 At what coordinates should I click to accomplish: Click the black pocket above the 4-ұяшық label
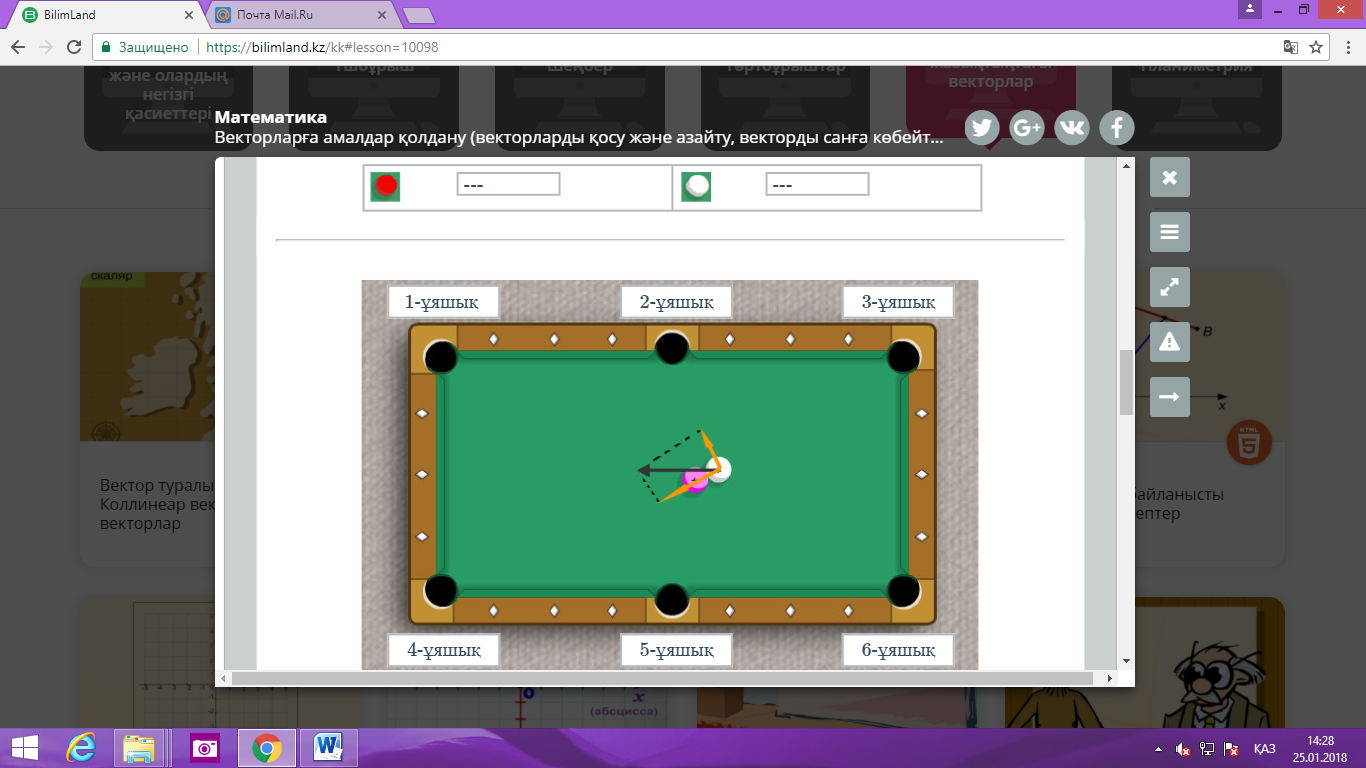(441, 590)
